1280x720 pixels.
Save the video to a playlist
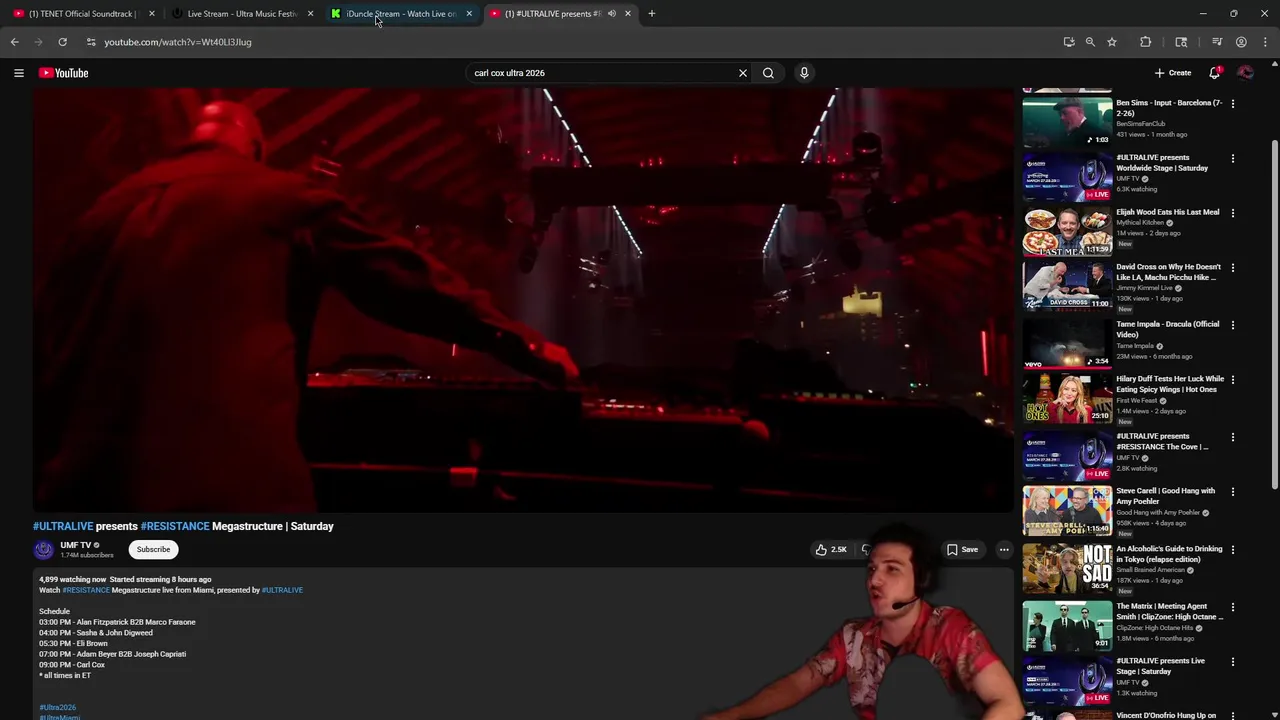coord(963,549)
